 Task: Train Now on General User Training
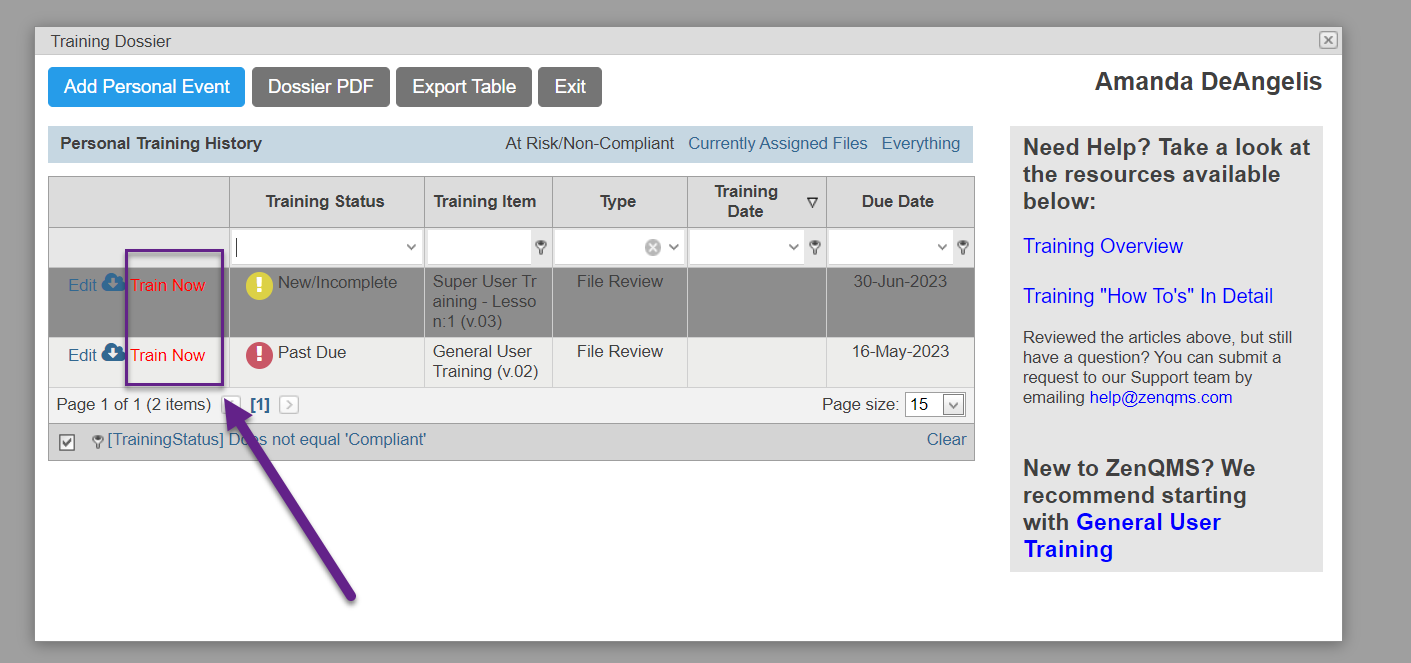pyautogui.click(x=168, y=355)
